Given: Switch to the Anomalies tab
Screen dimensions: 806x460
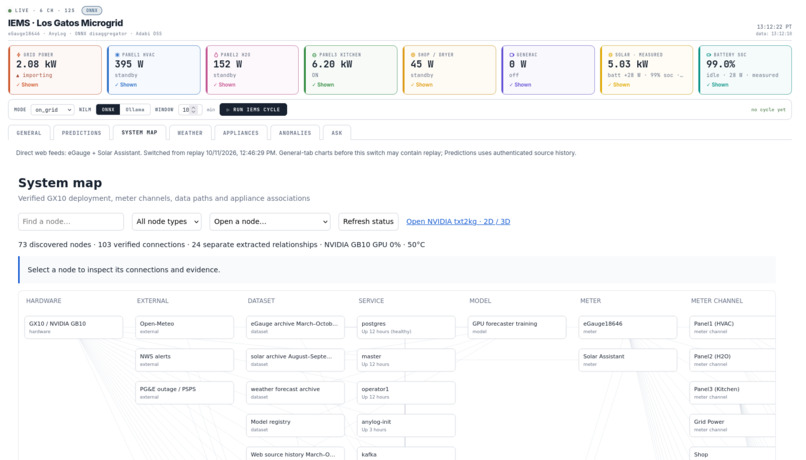Looking at the screenshot, I should [295, 133].
